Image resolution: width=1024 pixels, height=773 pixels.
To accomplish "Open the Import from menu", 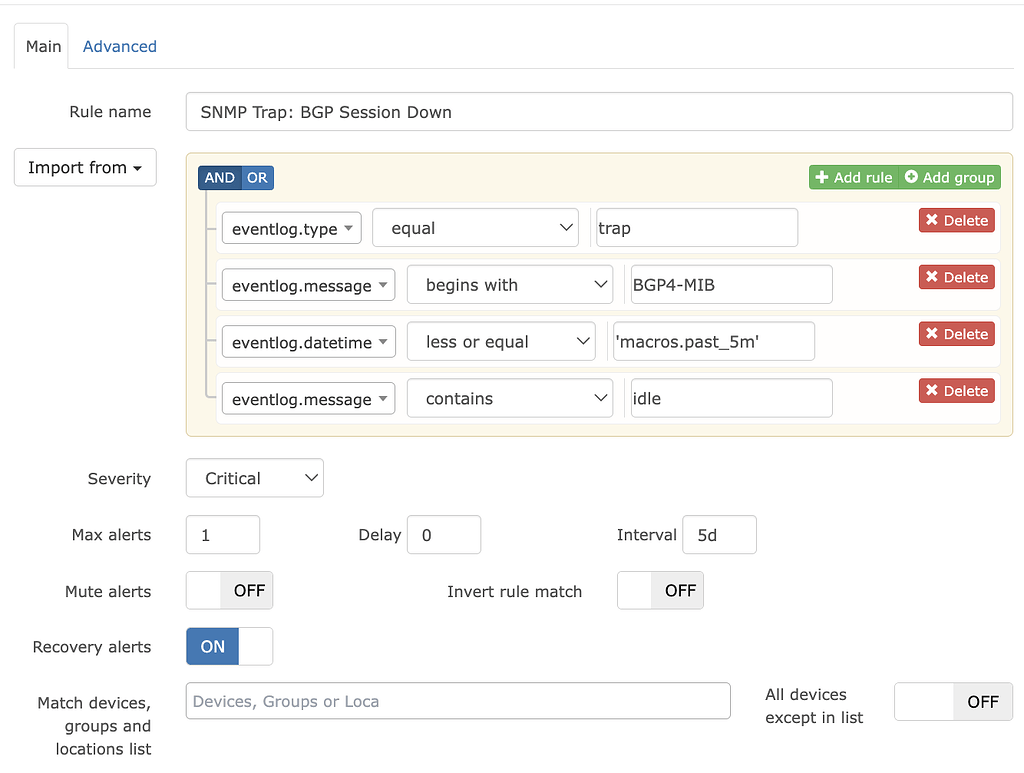I will [x=84, y=167].
